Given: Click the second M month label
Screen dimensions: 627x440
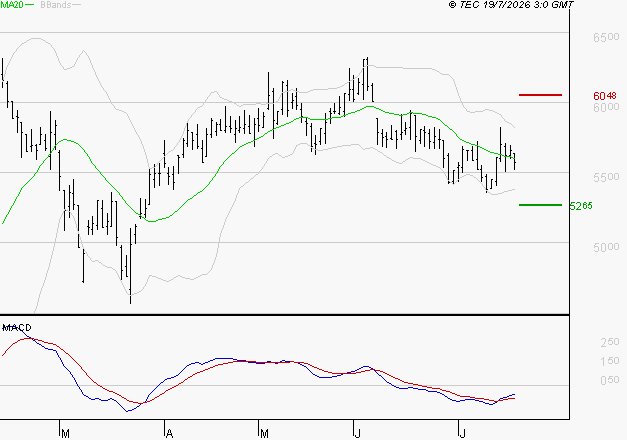Looking at the screenshot, I should click(264, 434).
